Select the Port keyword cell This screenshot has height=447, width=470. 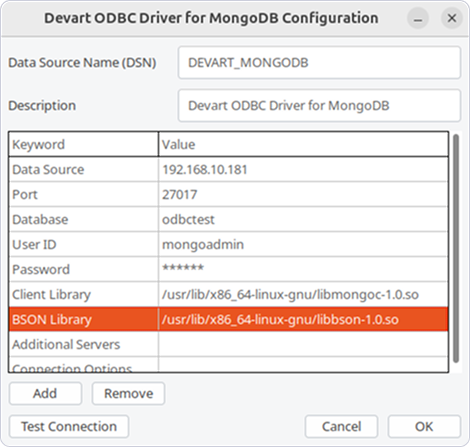pyautogui.click(x=84, y=195)
